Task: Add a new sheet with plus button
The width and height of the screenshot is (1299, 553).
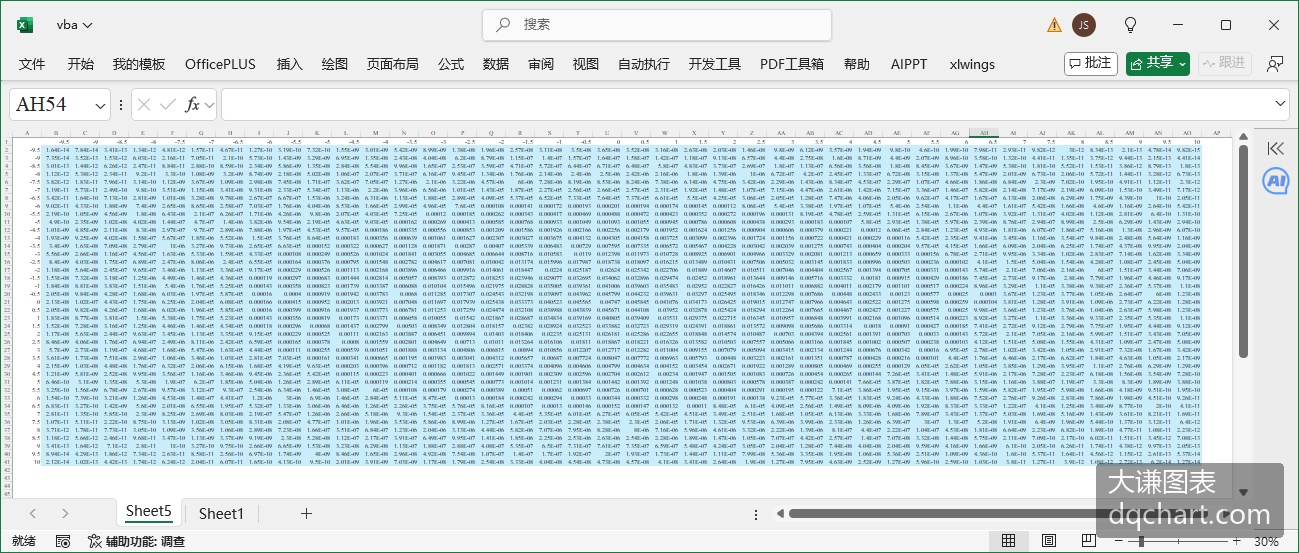Action: [306, 513]
